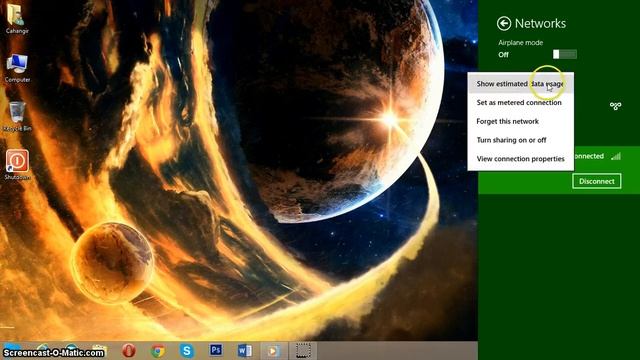This screenshot has width=640, height=360.
Task: Click the screen recorder taskbar icon
Action: coord(303,351)
